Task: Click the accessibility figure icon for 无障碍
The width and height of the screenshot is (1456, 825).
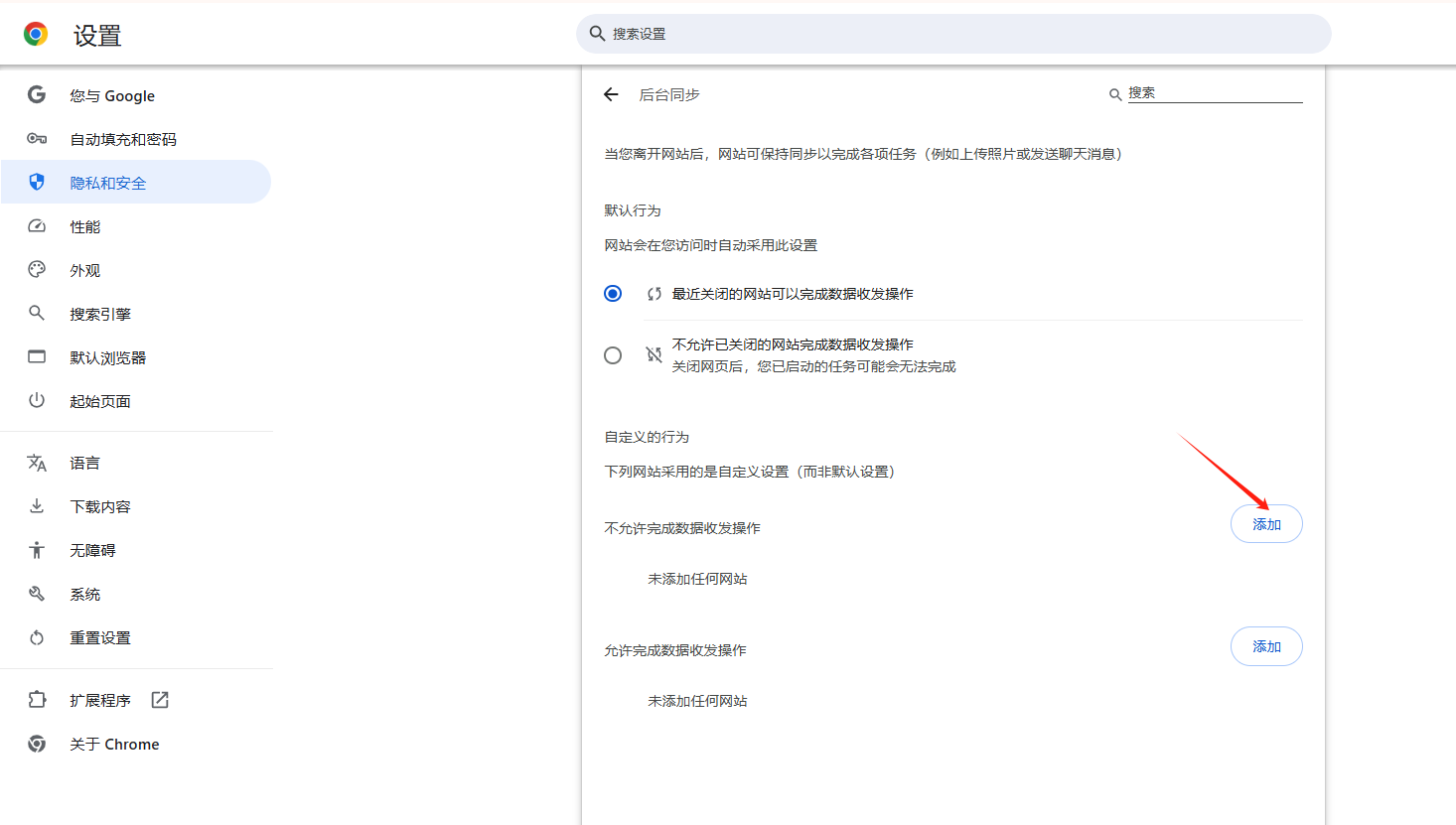Action: point(37,550)
